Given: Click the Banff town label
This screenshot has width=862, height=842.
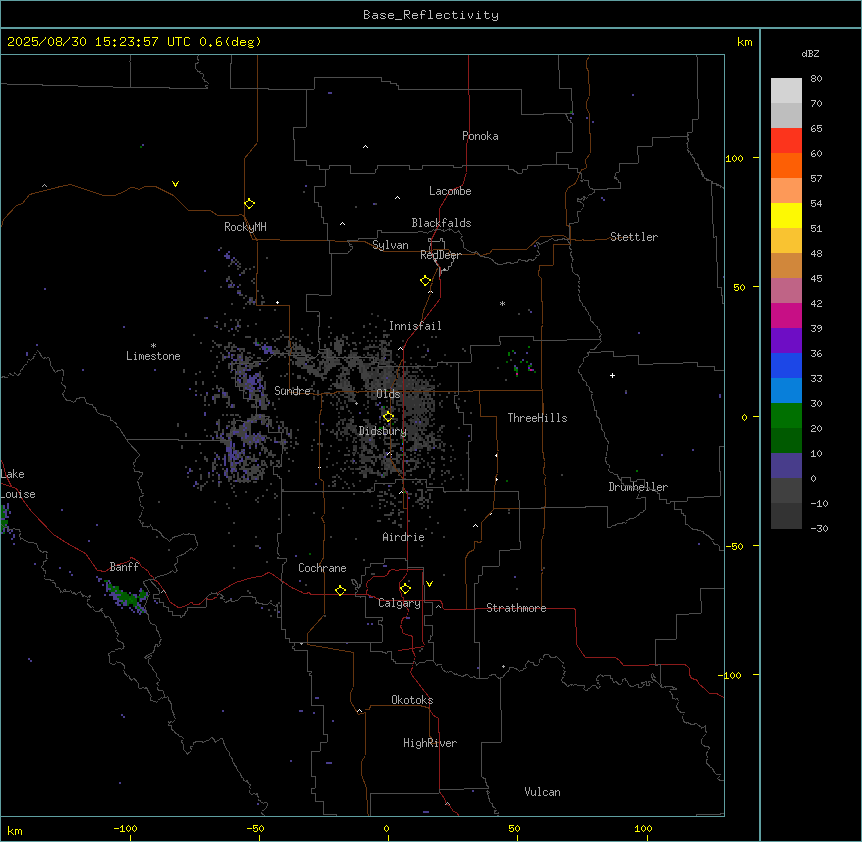Looking at the screenshot, I should [x=124, y=567].
